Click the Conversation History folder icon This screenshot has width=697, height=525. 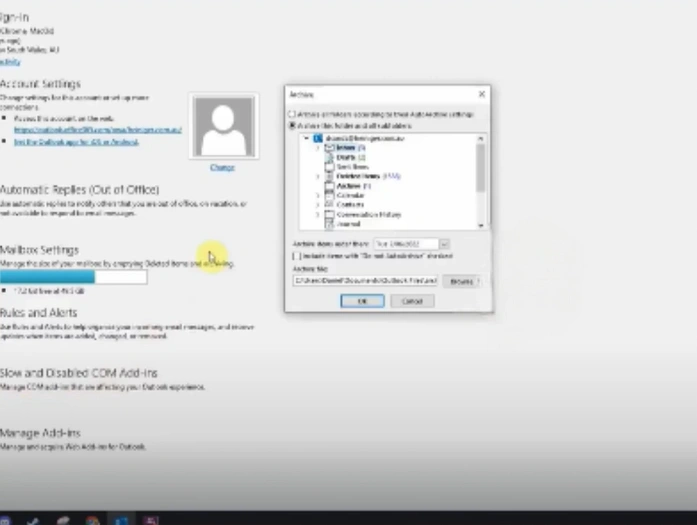point(329,215)
